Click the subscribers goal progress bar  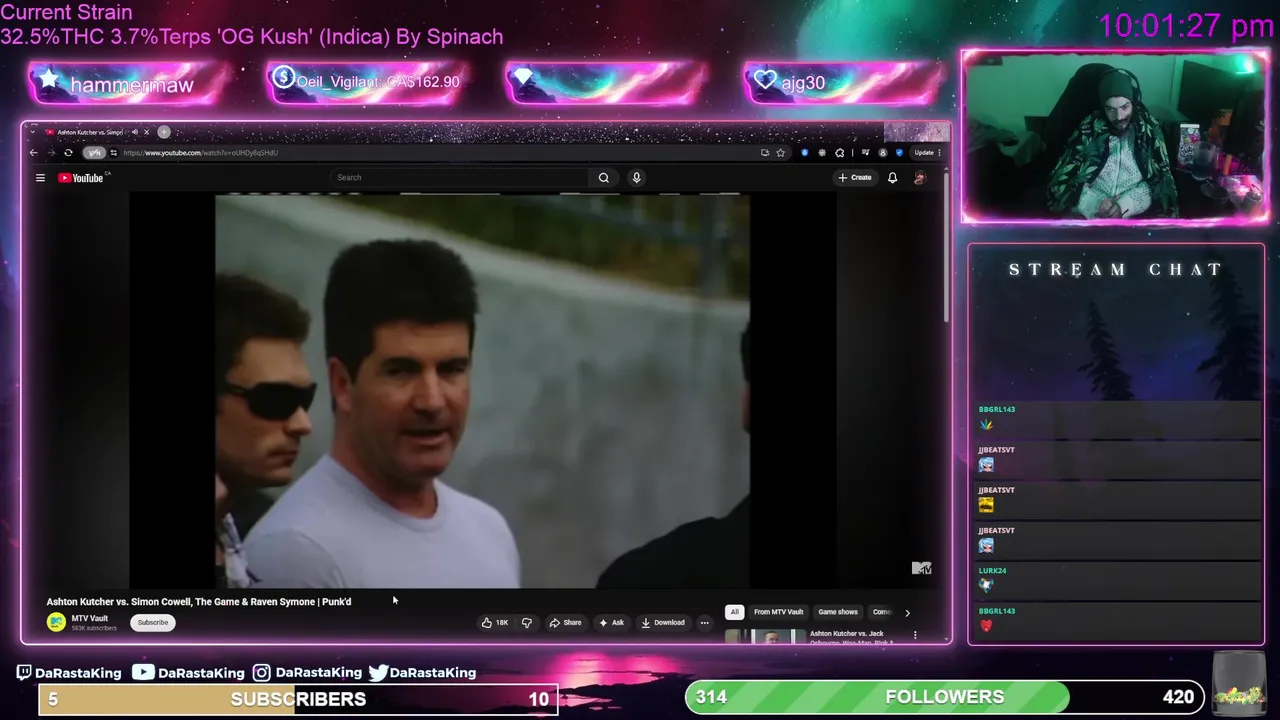coord(298,699)
